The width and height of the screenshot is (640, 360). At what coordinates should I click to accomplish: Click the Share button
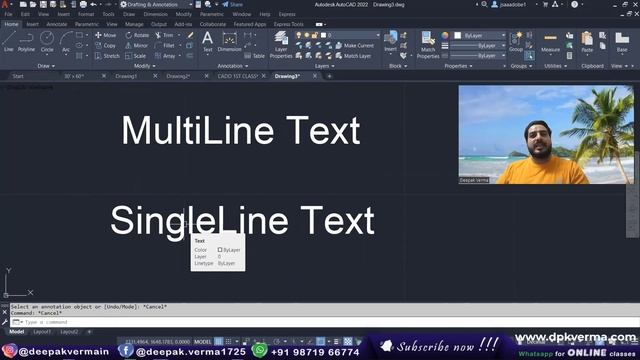click(x=233, y=4)
